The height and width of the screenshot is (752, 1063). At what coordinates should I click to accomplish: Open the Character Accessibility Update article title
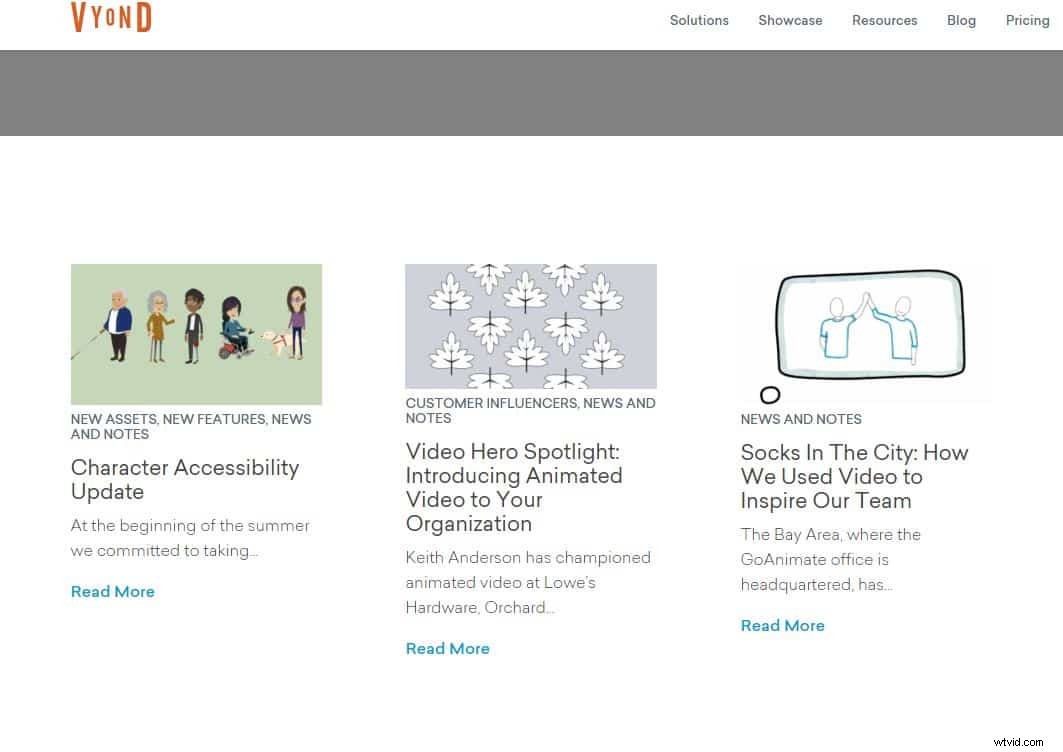[x=185, y=480]
